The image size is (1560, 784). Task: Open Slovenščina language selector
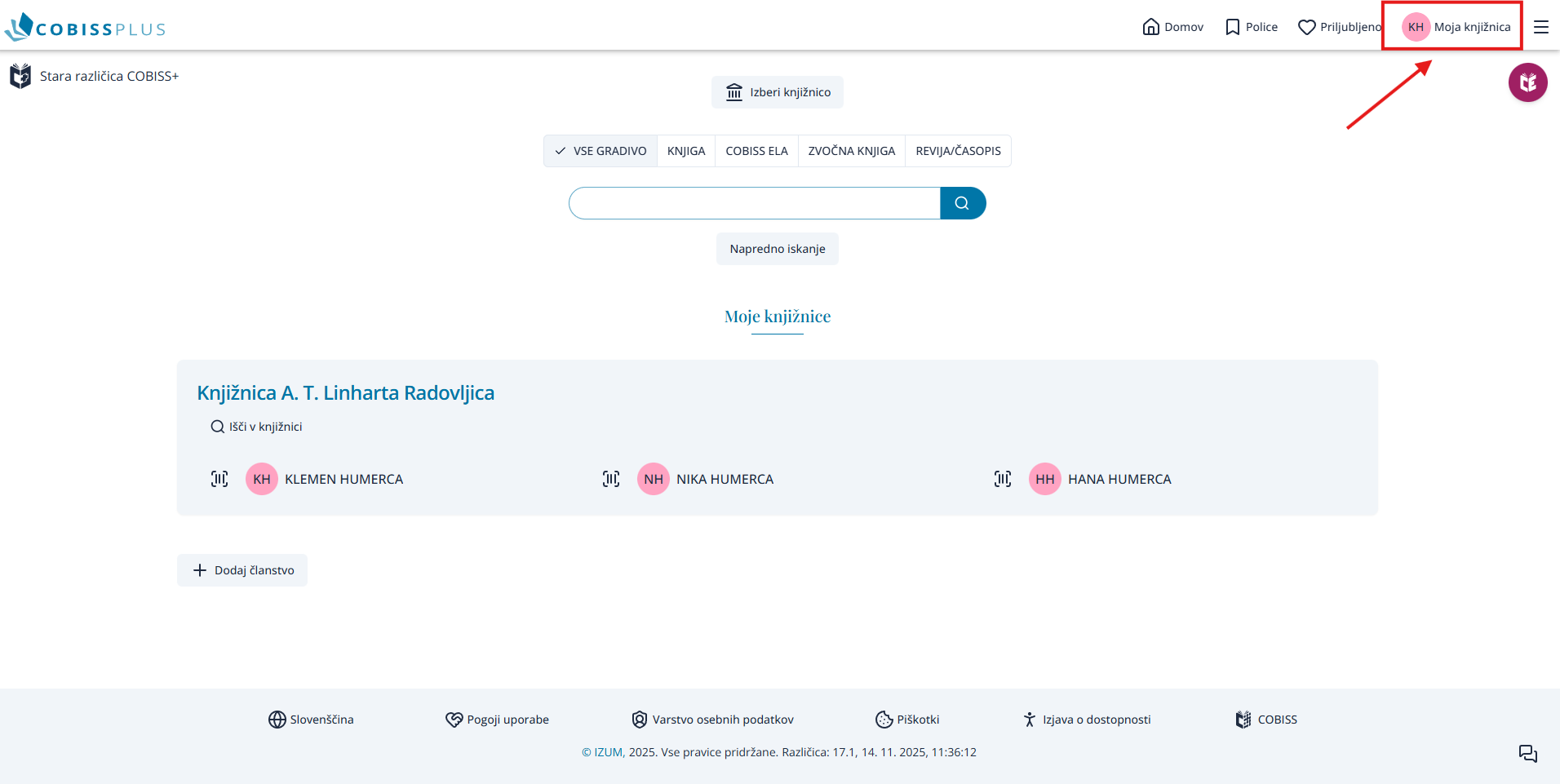point(311,720)
